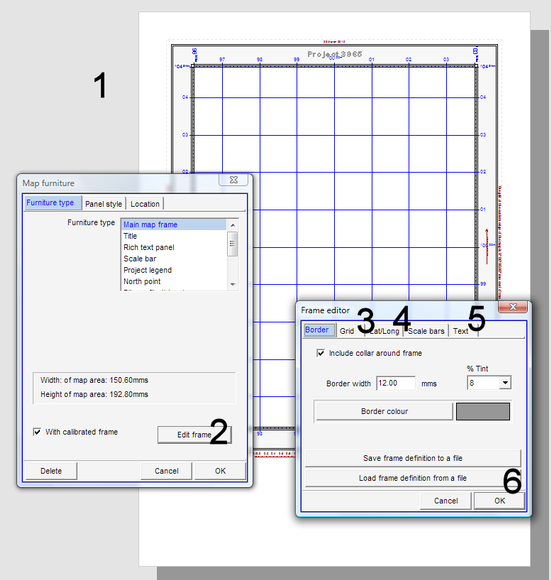Confirm Map furniture dialog with OK
The height and width of the screenshot is (580, 551).
[220, 471]
